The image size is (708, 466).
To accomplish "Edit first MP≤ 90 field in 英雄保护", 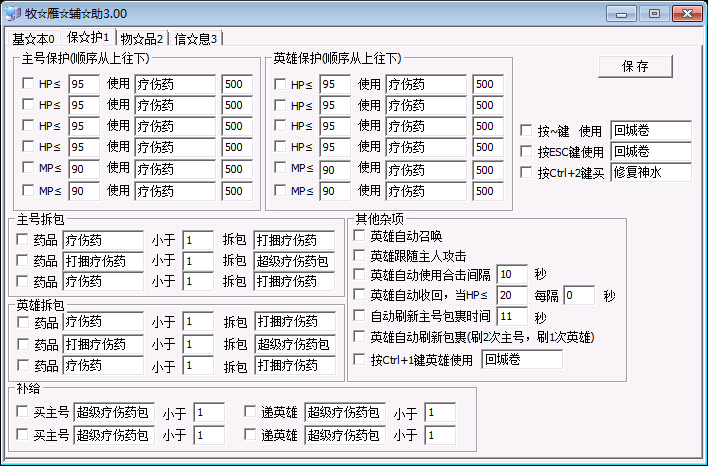I will tap(335, 170).
